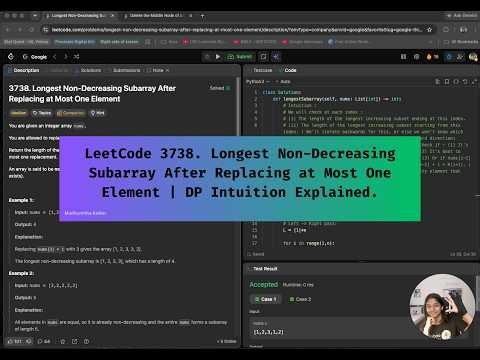This screenshot has height=360, width=480.
Task: Dislike the problem with thumbs-down
Action: pos(29,341)
